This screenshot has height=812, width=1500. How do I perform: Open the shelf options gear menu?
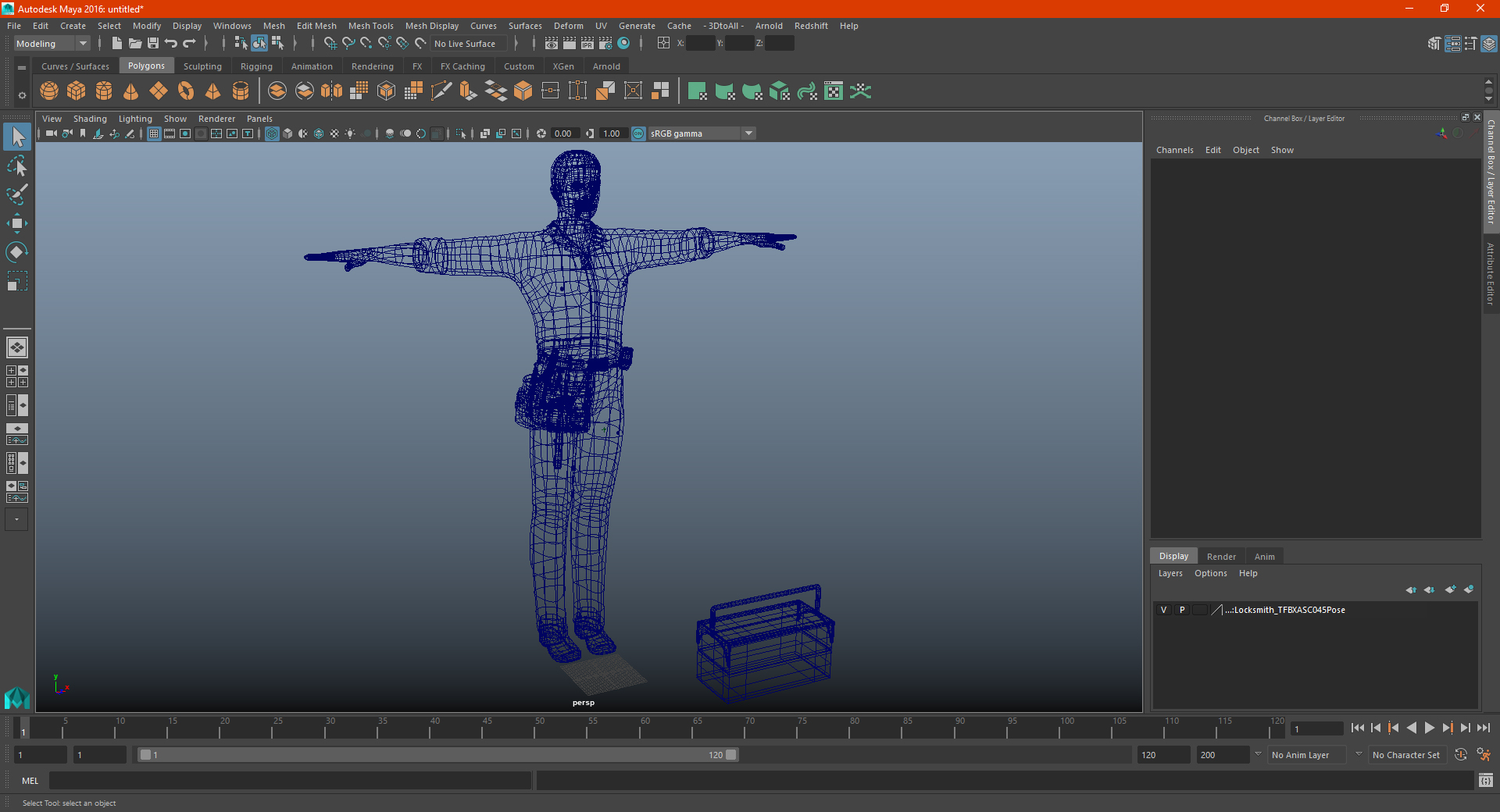coord(22,95)
